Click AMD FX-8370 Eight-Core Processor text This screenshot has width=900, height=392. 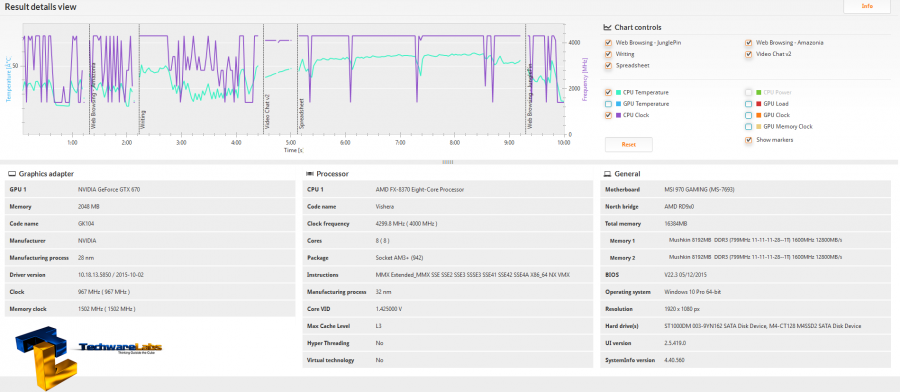pyautogui.click(x=420, y=189)
